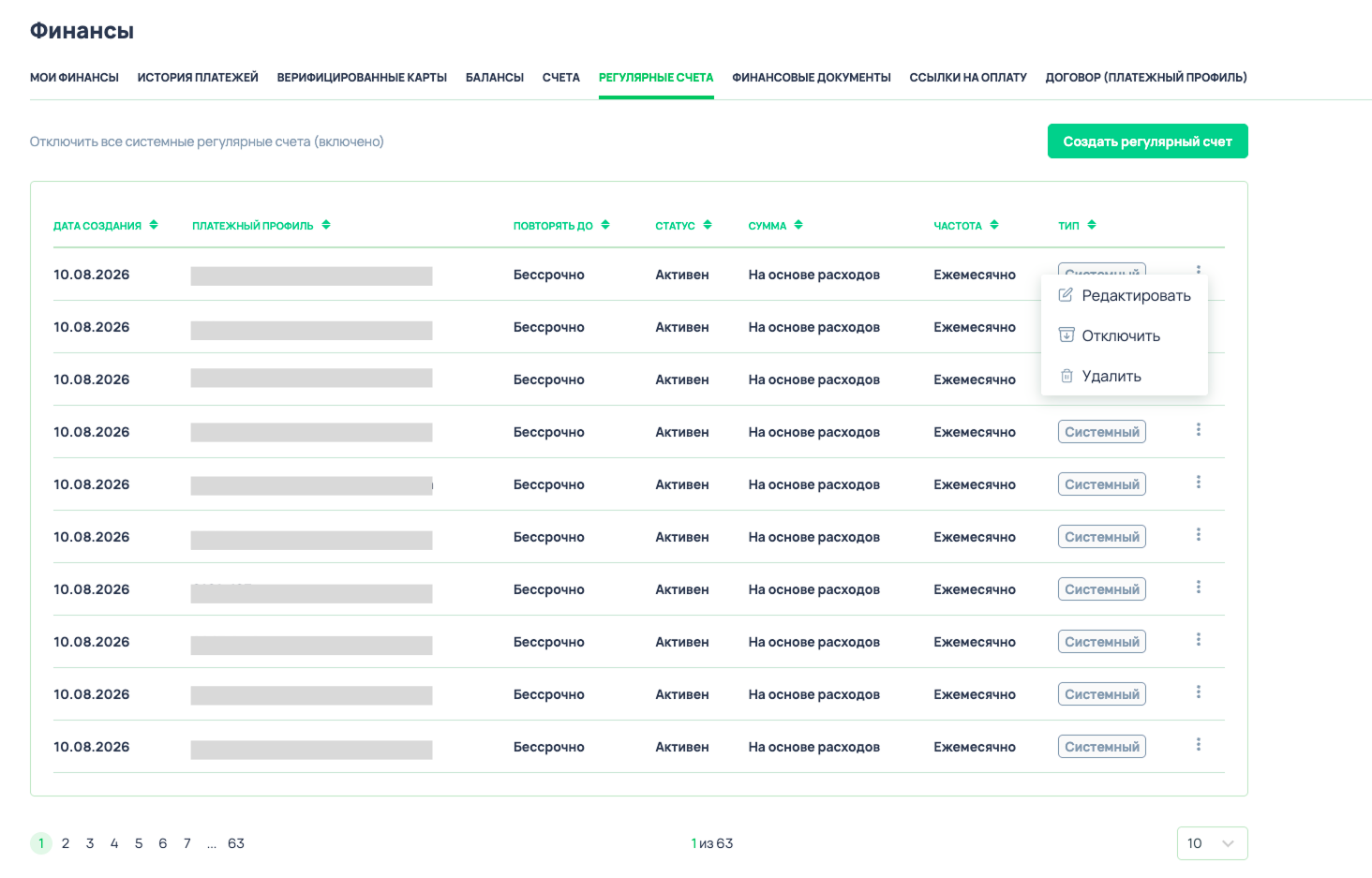1372x878 pixels.
Task: Click Отключить все системные регулярные счета link
Action: click(x=207, y=141)
